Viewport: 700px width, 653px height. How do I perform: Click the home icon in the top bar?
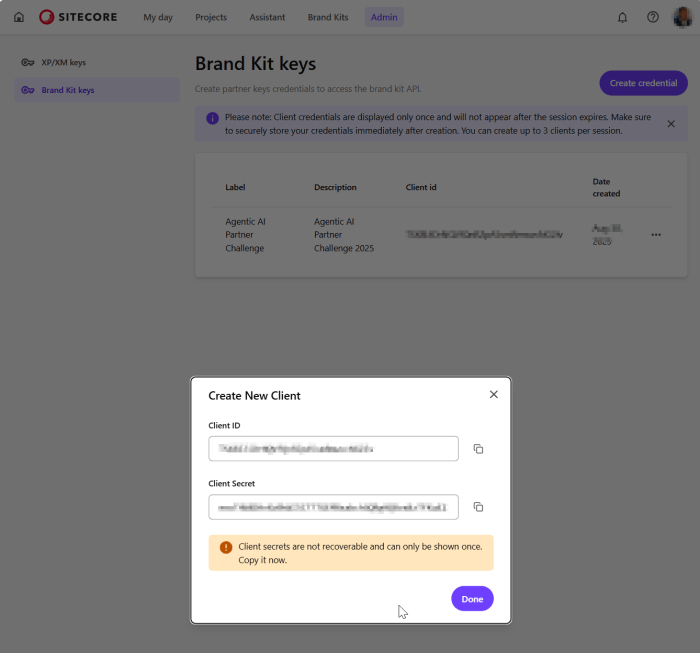[18, 17]
